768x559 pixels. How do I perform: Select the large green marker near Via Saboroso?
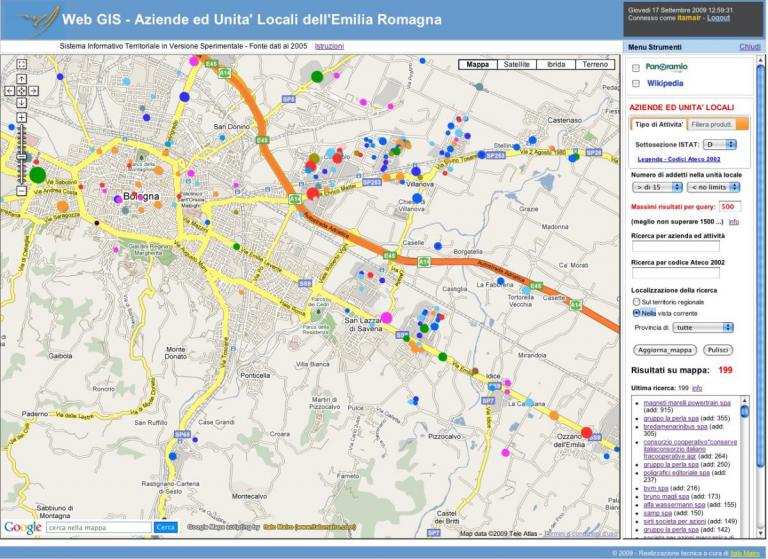[x=38, y=175]
